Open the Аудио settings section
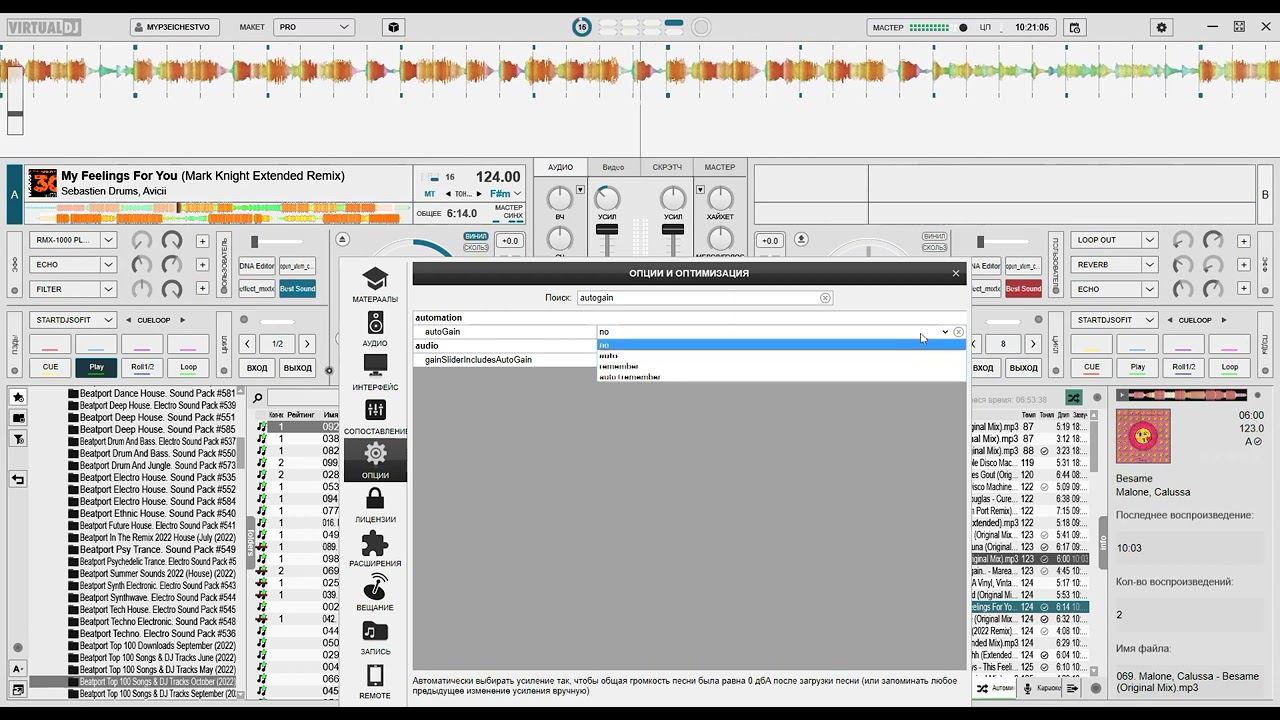1280x720 pixels. pos(375,329)
